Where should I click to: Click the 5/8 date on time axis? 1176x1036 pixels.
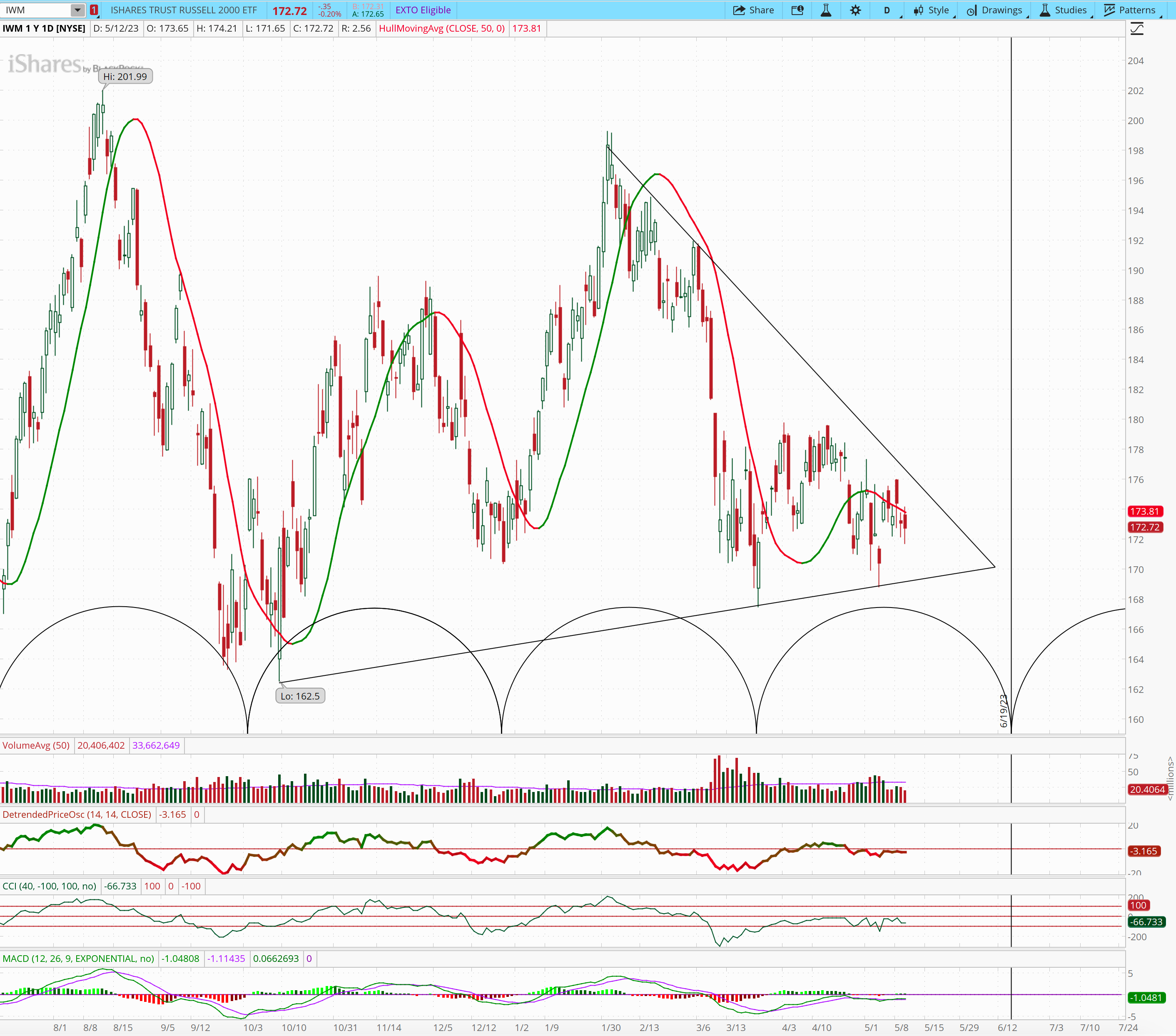[x=902, y=1027]
